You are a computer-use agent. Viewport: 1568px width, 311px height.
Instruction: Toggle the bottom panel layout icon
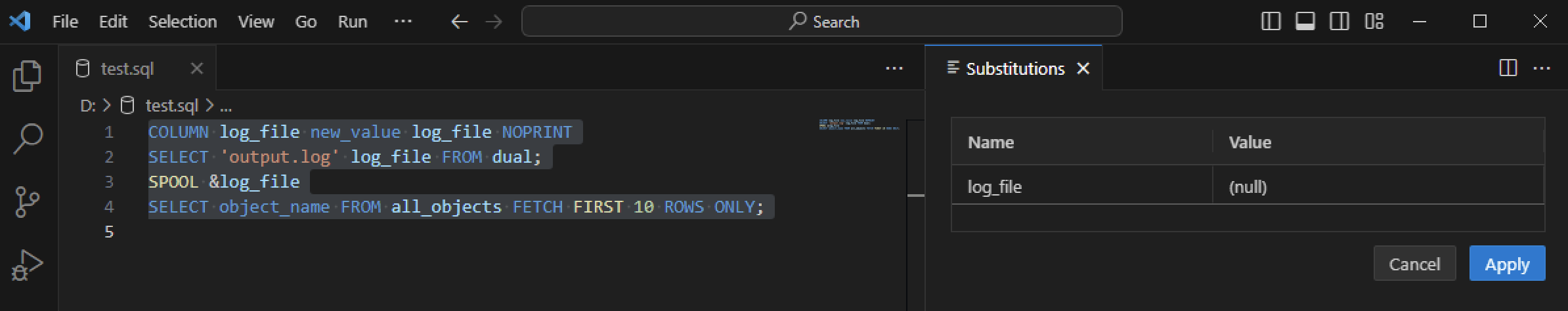coord(1305,22)
